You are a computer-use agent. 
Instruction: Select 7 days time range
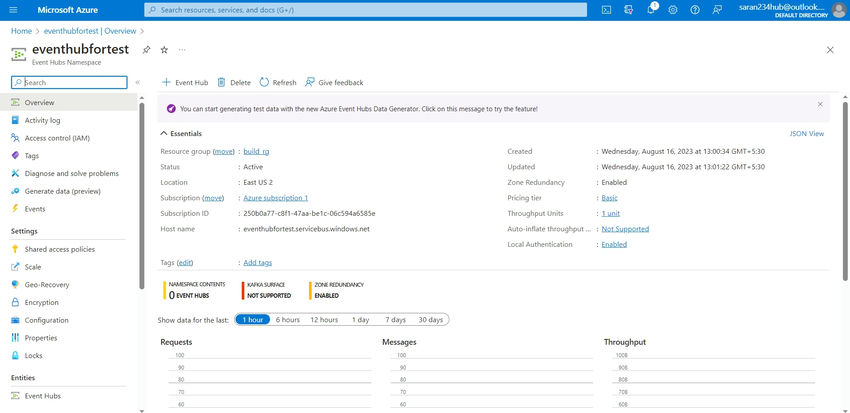point(396,320)
